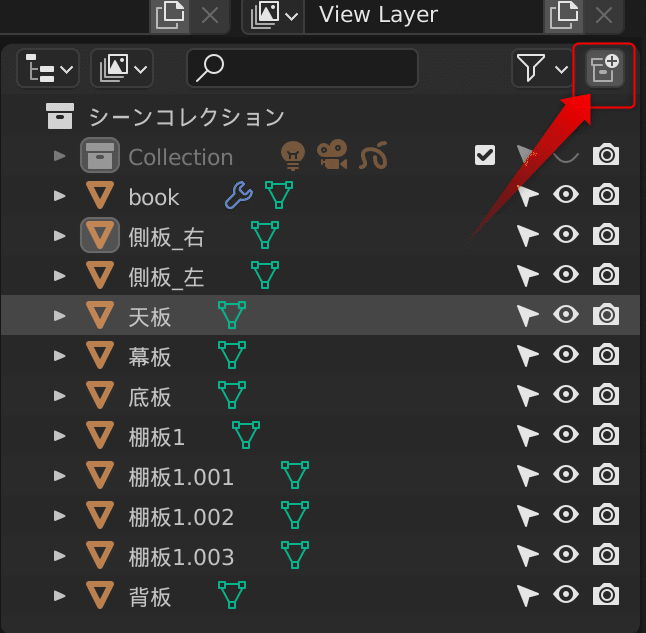The width and height of the screenshot is (646, 633).
Task: Expand the 底板 row
Action: tap(60, 396)
